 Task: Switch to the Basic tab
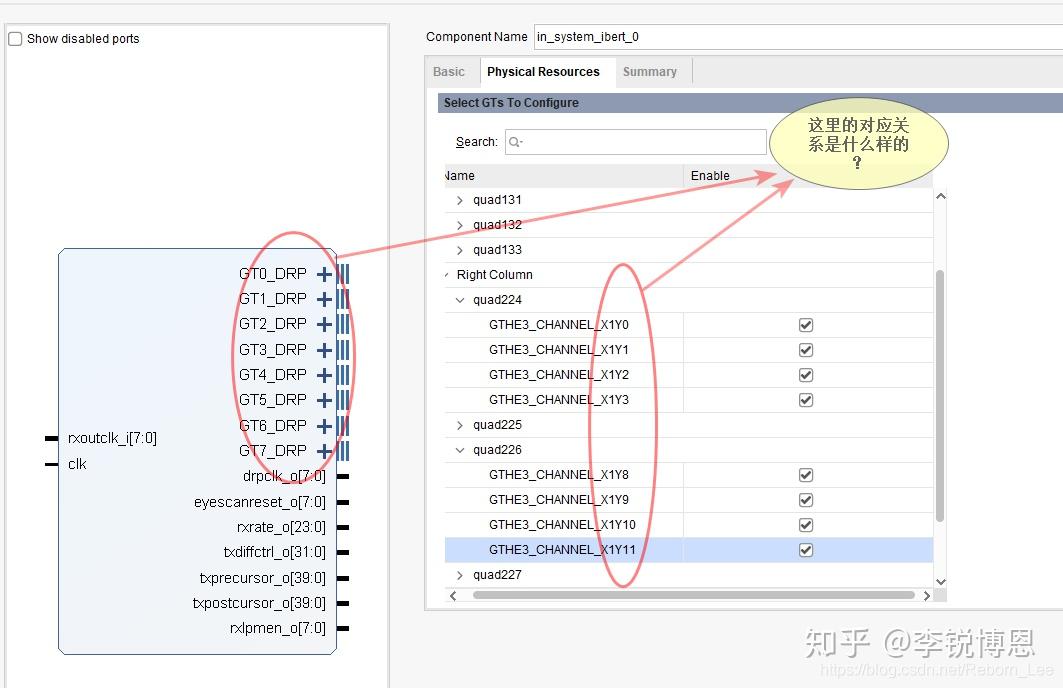[450, 71]
